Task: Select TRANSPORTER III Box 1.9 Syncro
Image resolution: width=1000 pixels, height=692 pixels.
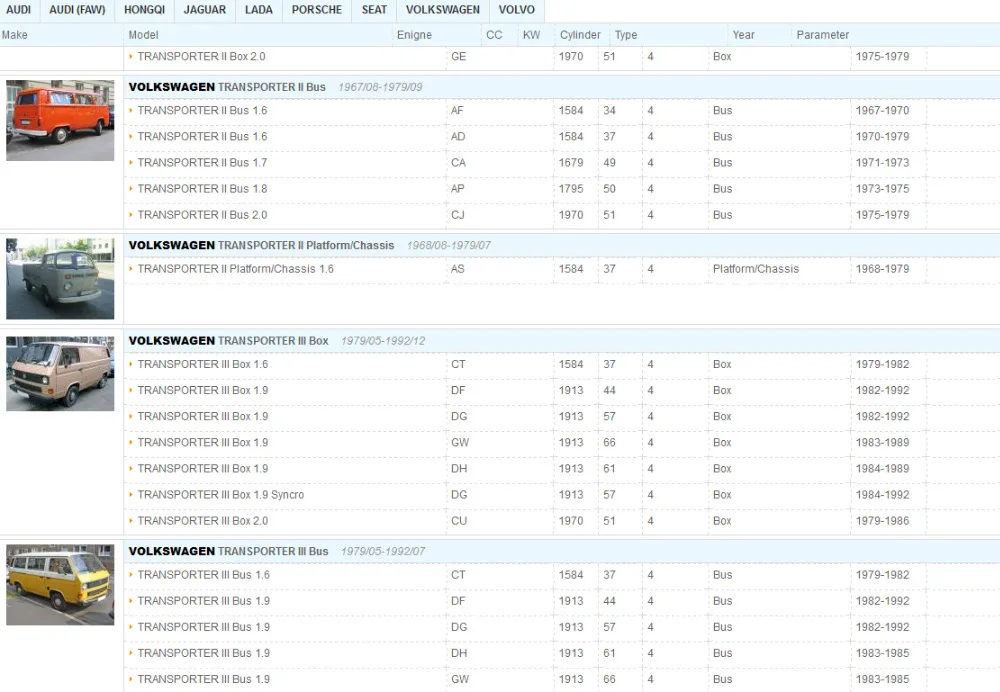Action: click(x=221, y=495)
